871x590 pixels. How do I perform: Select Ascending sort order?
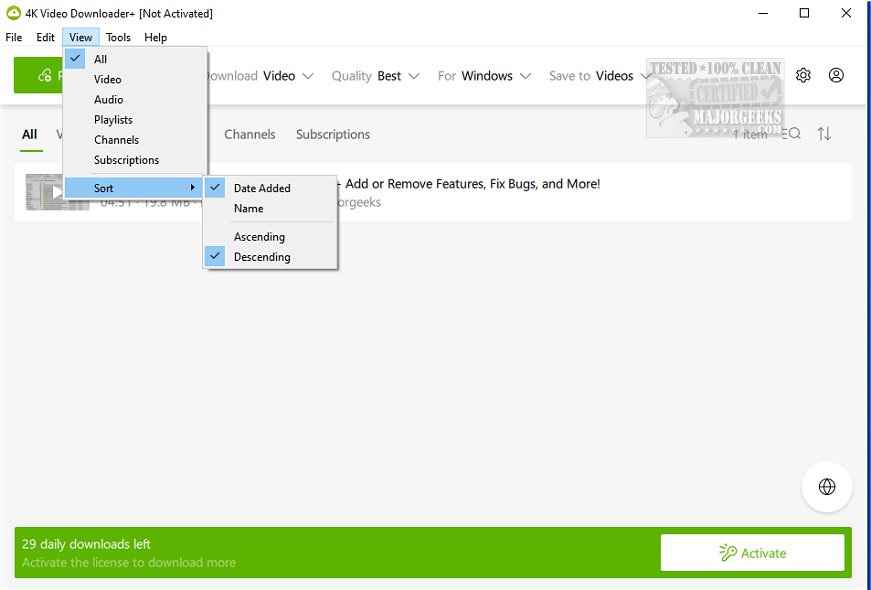point(270,237)
